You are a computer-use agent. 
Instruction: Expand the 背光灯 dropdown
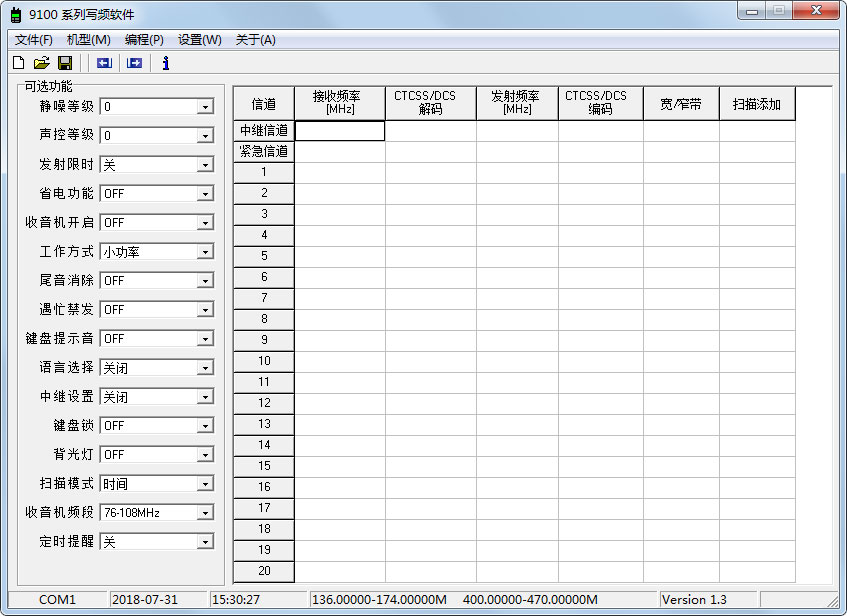pyautogui.click(x=205, y=455)
